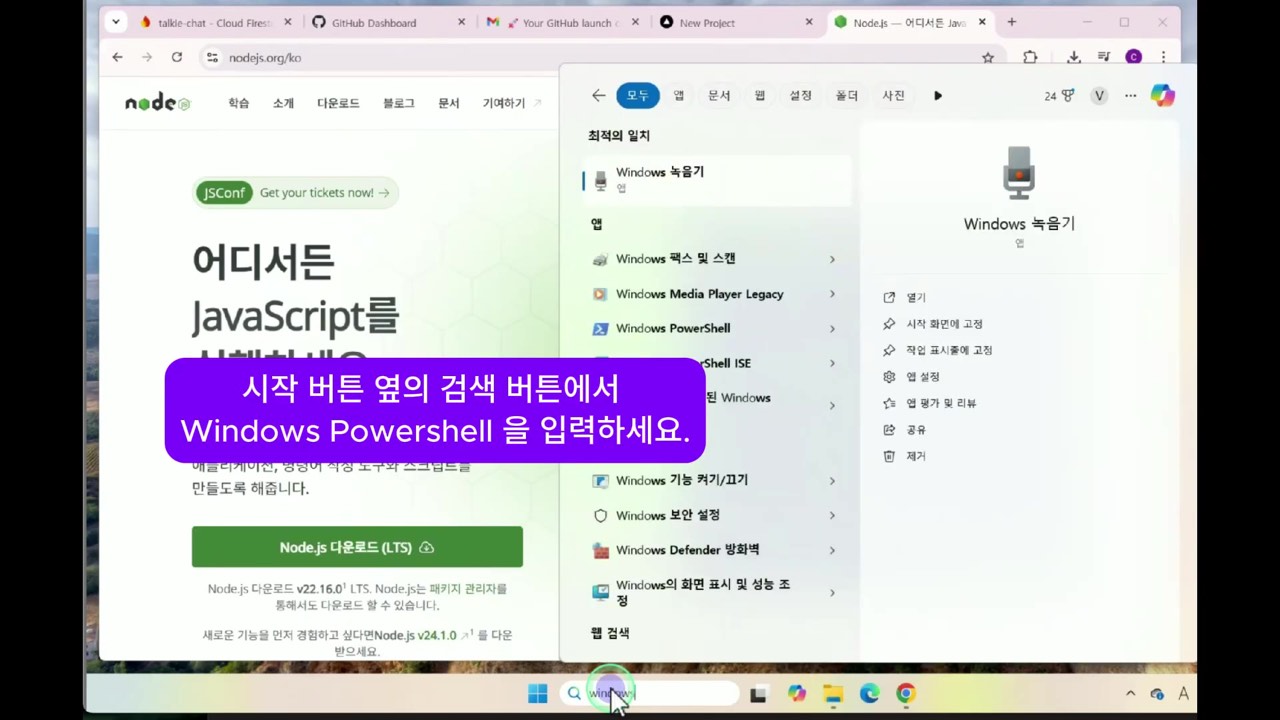The image size is (1280, 720).
Task: Click 제거 to uninstall the app
Action: coord(916,456)
